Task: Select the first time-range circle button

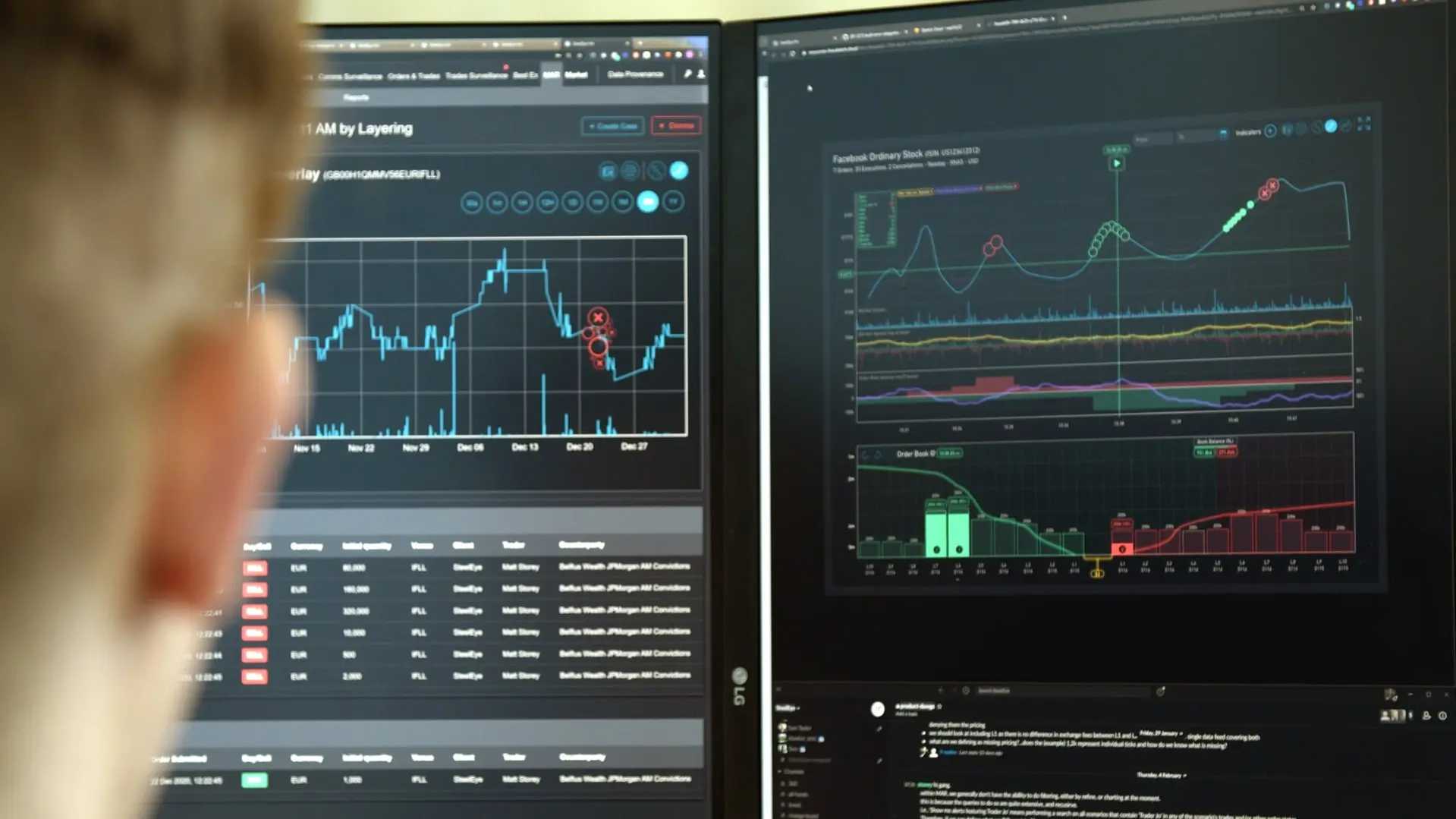Action: (471, 203)
